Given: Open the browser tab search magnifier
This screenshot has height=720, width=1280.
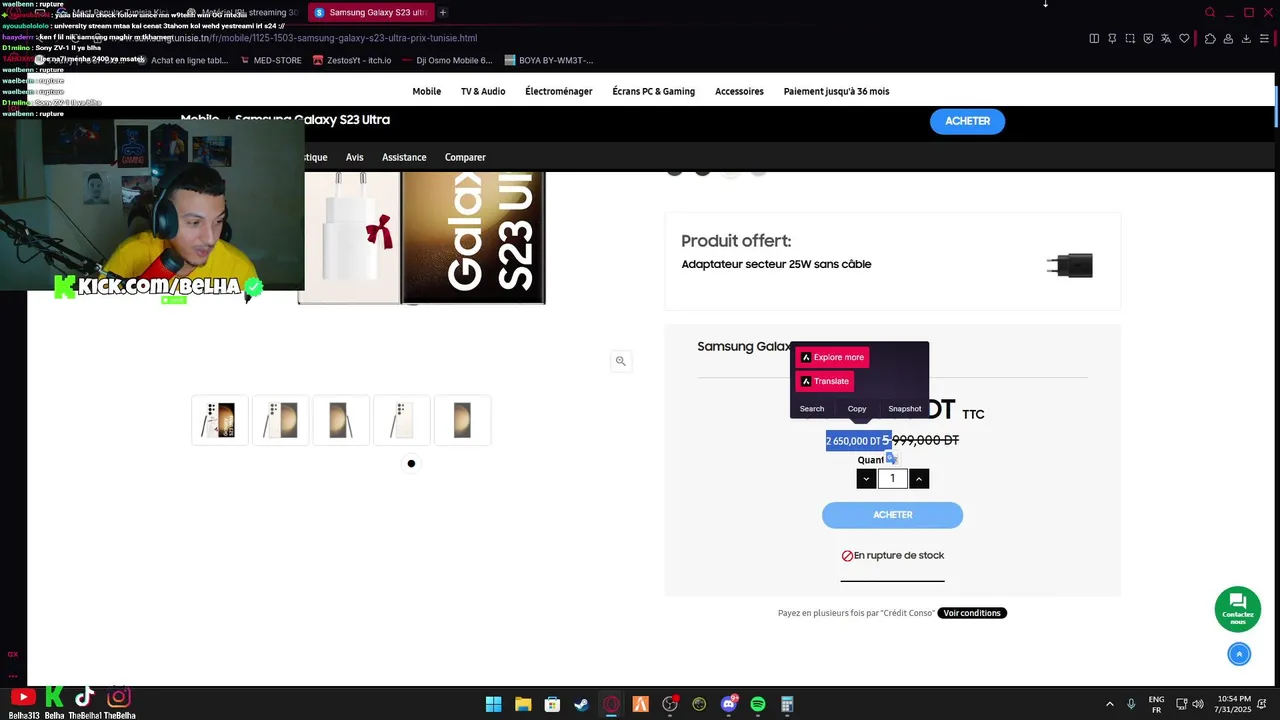Looking at the screenshot, I should pyautogui.click(x=1210, y=13).
